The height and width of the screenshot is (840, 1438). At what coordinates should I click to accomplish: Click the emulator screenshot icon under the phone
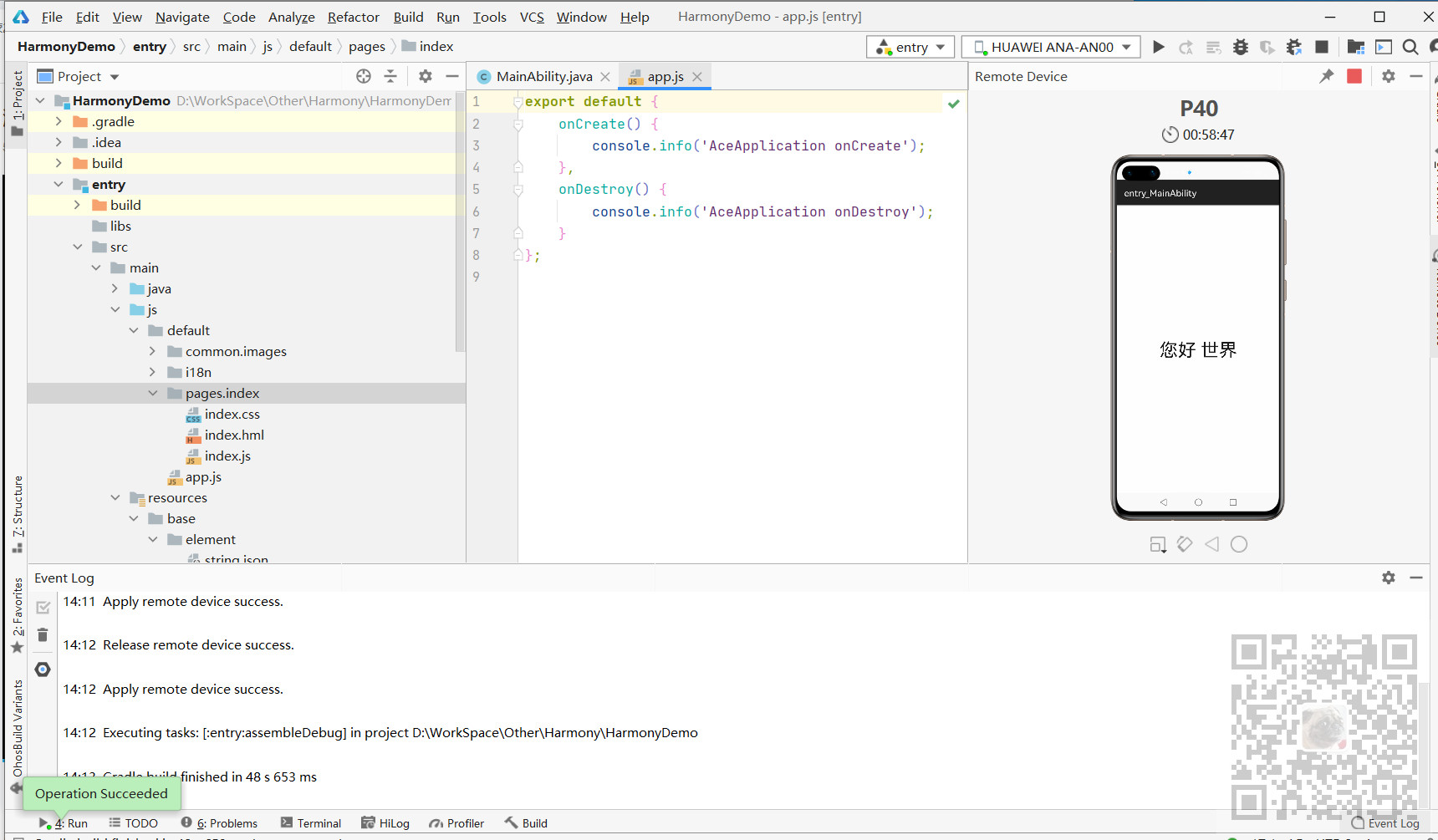pyautogui.click(x=1158, y=545)
